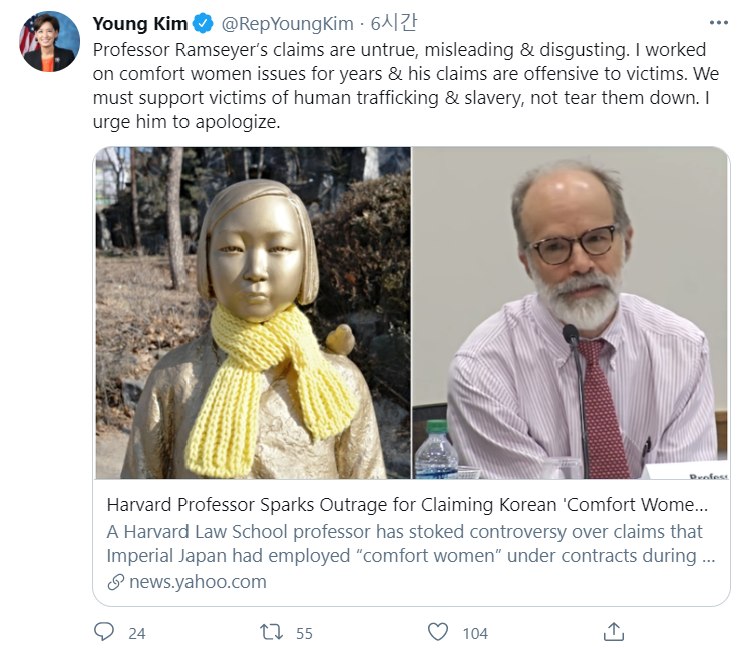The image size is (744, 650).
Task: Click the Young Kim display name
Action: 139,23
